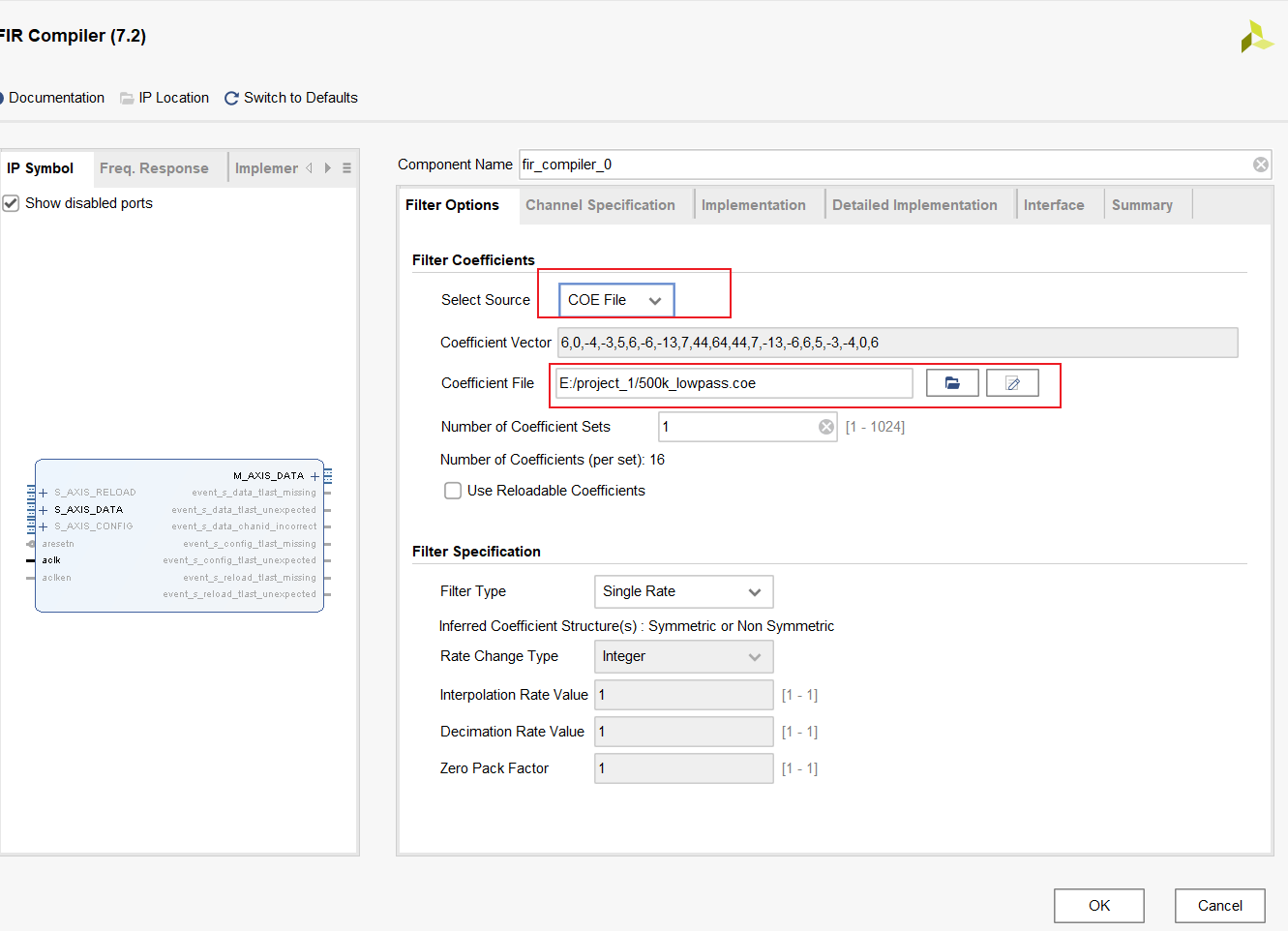Viewport: 1288px width, 931px height.
Task: Enable Use Reloadable Coefficients
Action: tap(453, 491)
